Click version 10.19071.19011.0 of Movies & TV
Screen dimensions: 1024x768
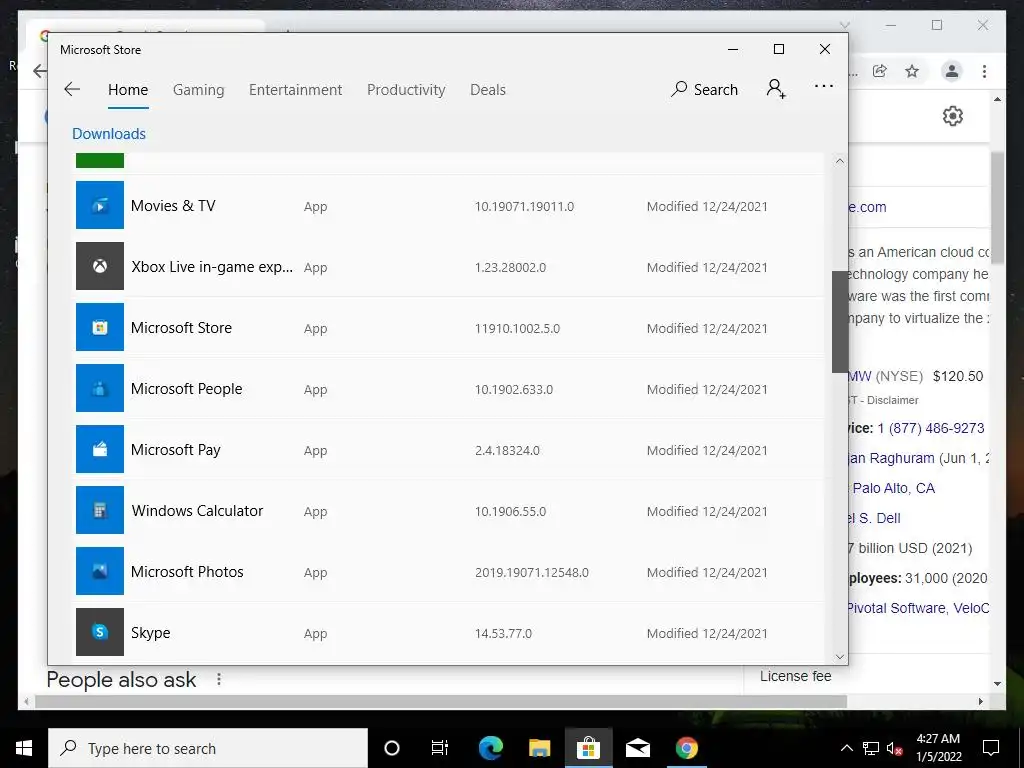click(524, 206)
